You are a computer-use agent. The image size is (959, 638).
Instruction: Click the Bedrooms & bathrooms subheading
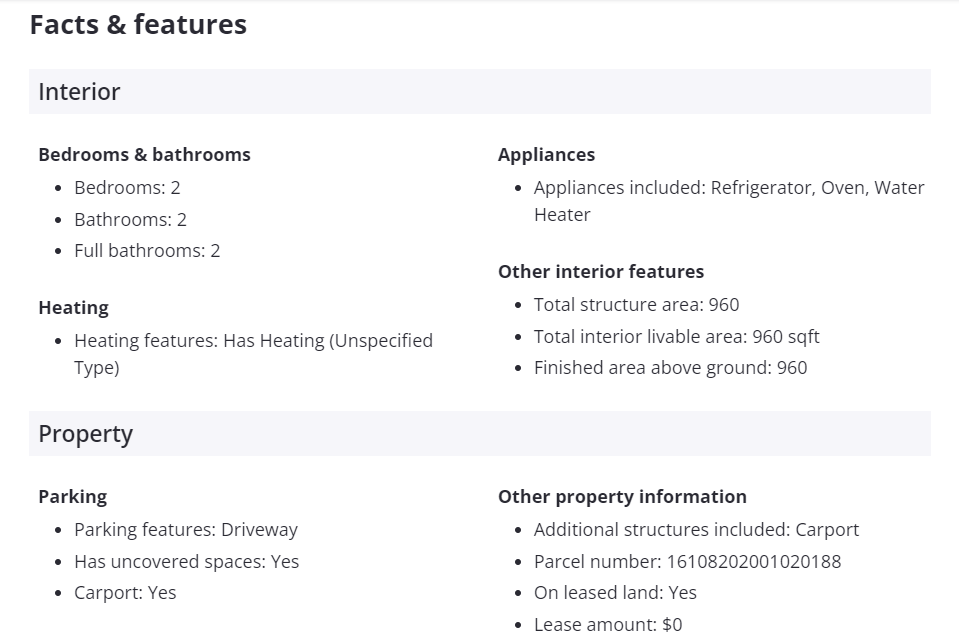pyautogui.click(x=144, y=155)
